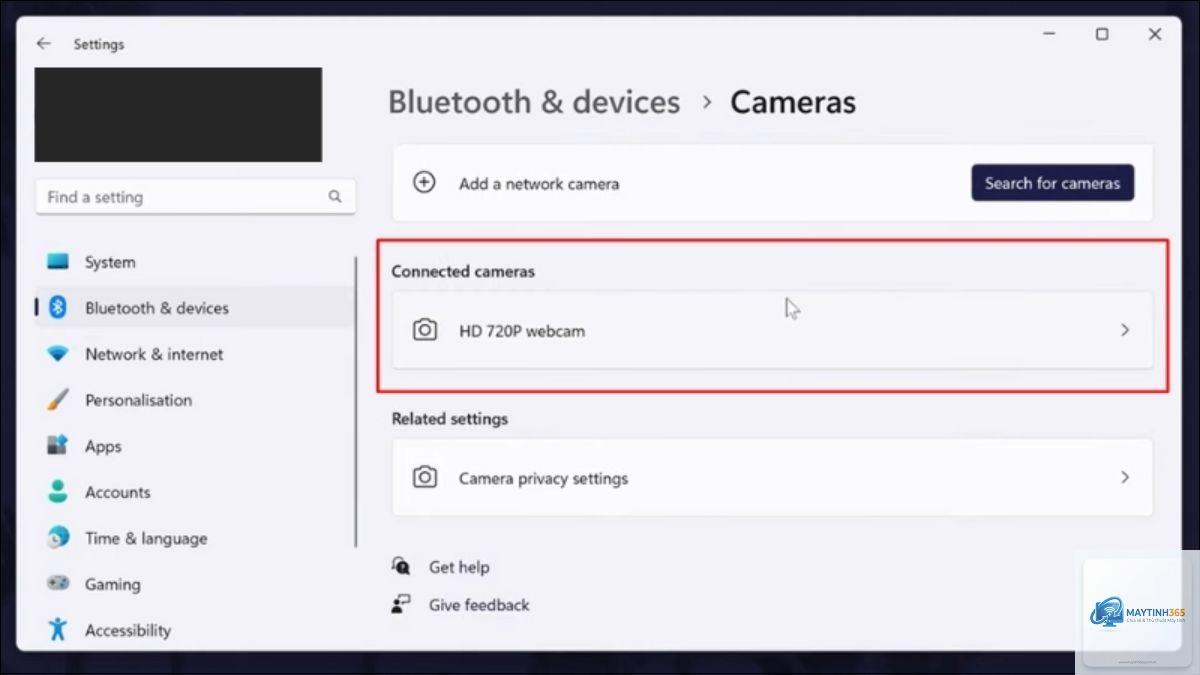Click the Gaming controller icon
Screen dimensions: 1200x675
point(58,584)
